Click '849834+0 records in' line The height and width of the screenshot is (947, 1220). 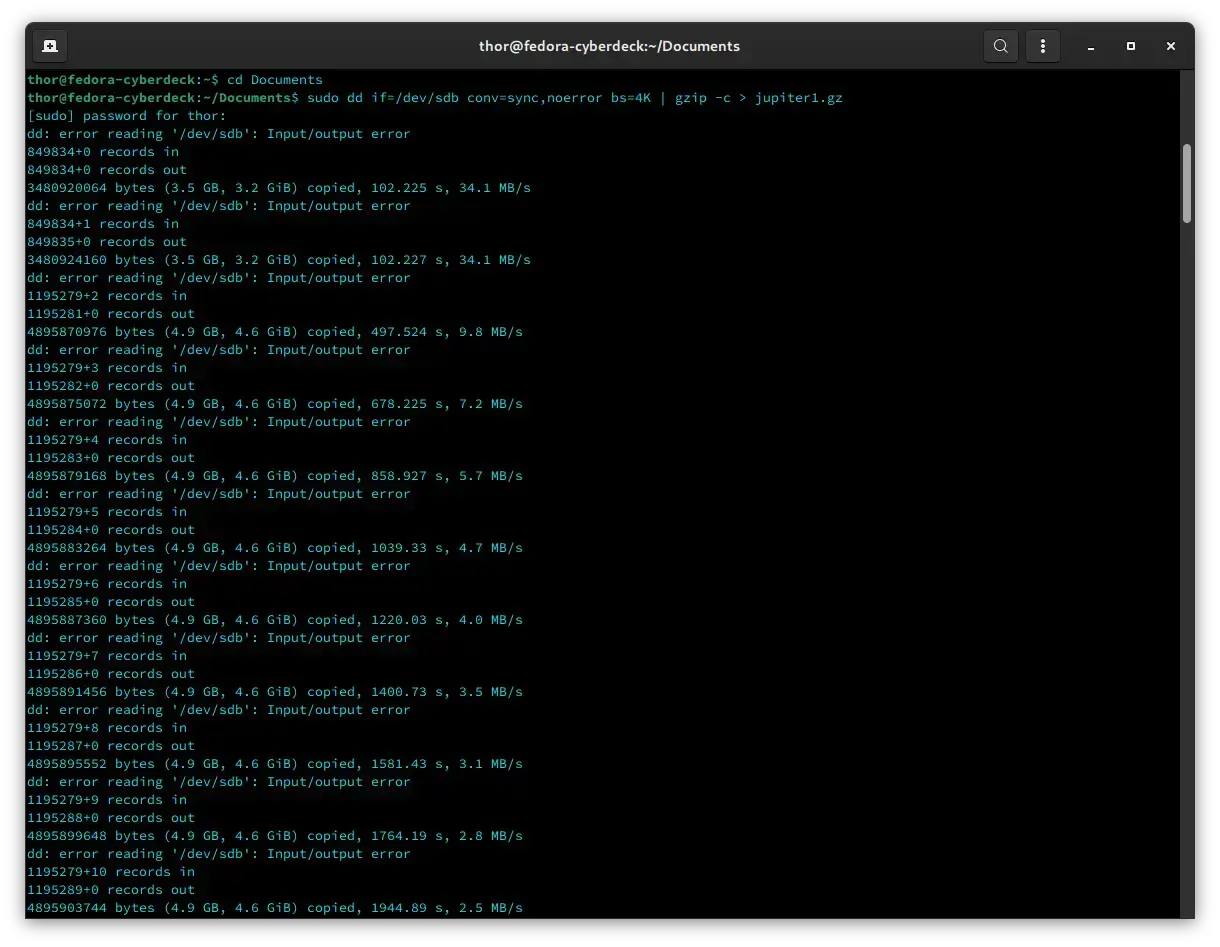click(x=103, y=151)
